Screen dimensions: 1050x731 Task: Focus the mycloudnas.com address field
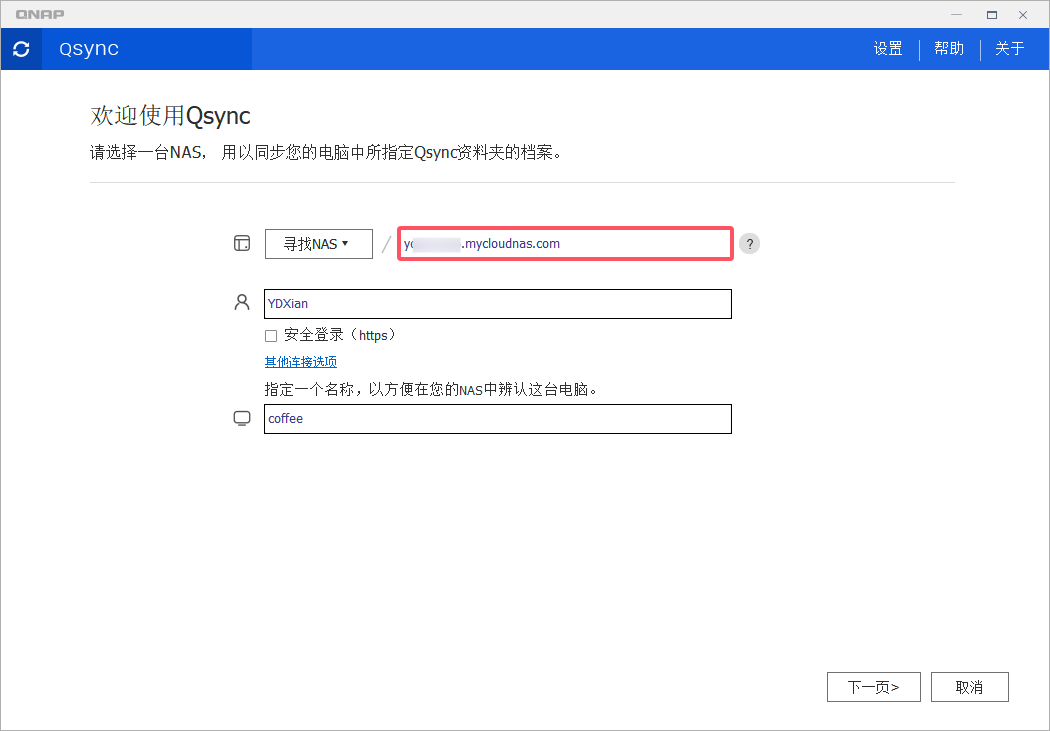click(565, 244)
